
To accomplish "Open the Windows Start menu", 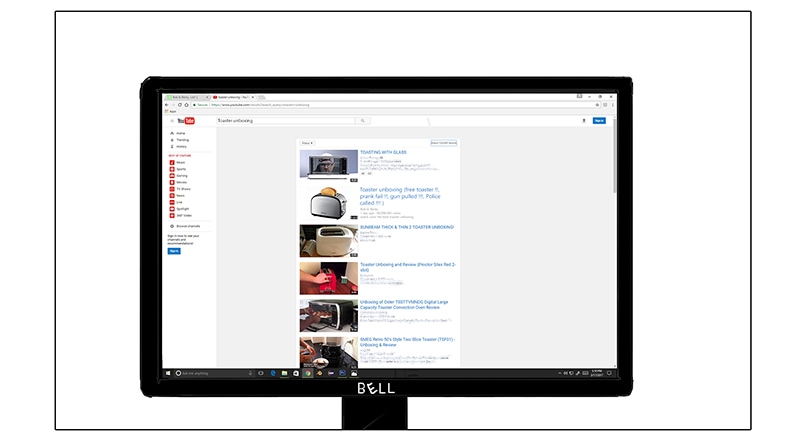I will click(x=168, y=372).
